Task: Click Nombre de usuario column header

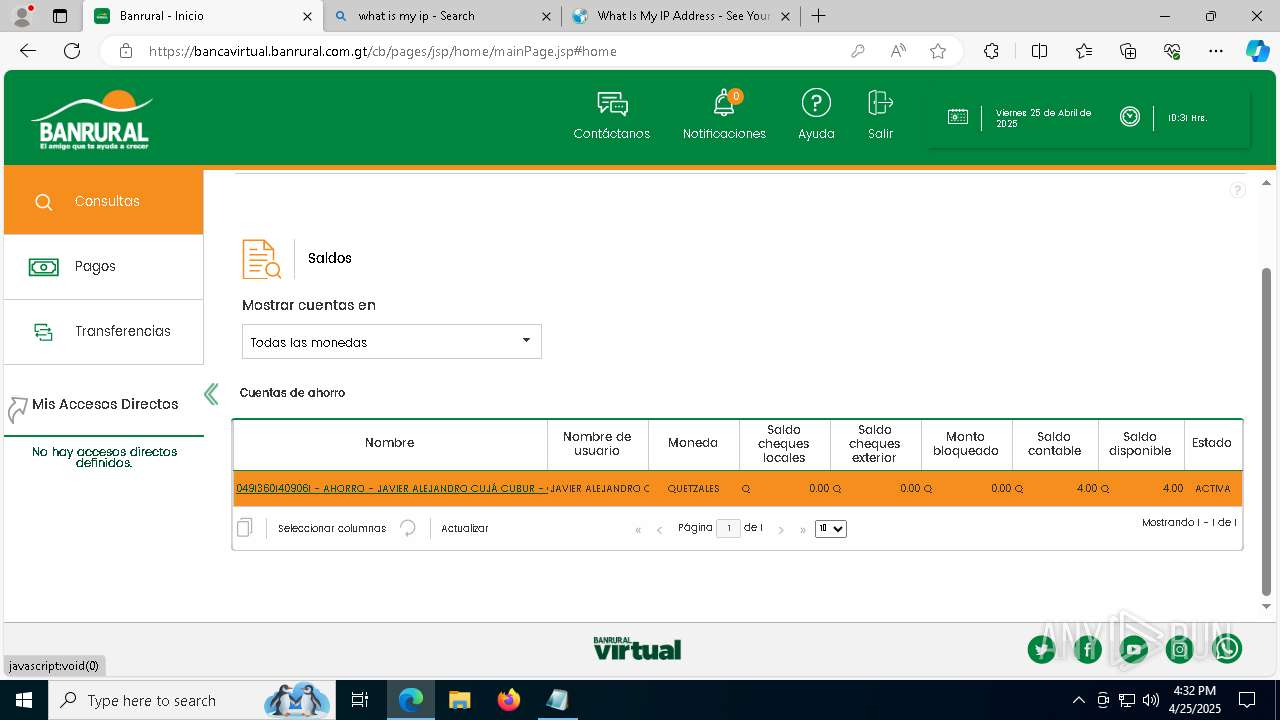Action: point(597,443)
